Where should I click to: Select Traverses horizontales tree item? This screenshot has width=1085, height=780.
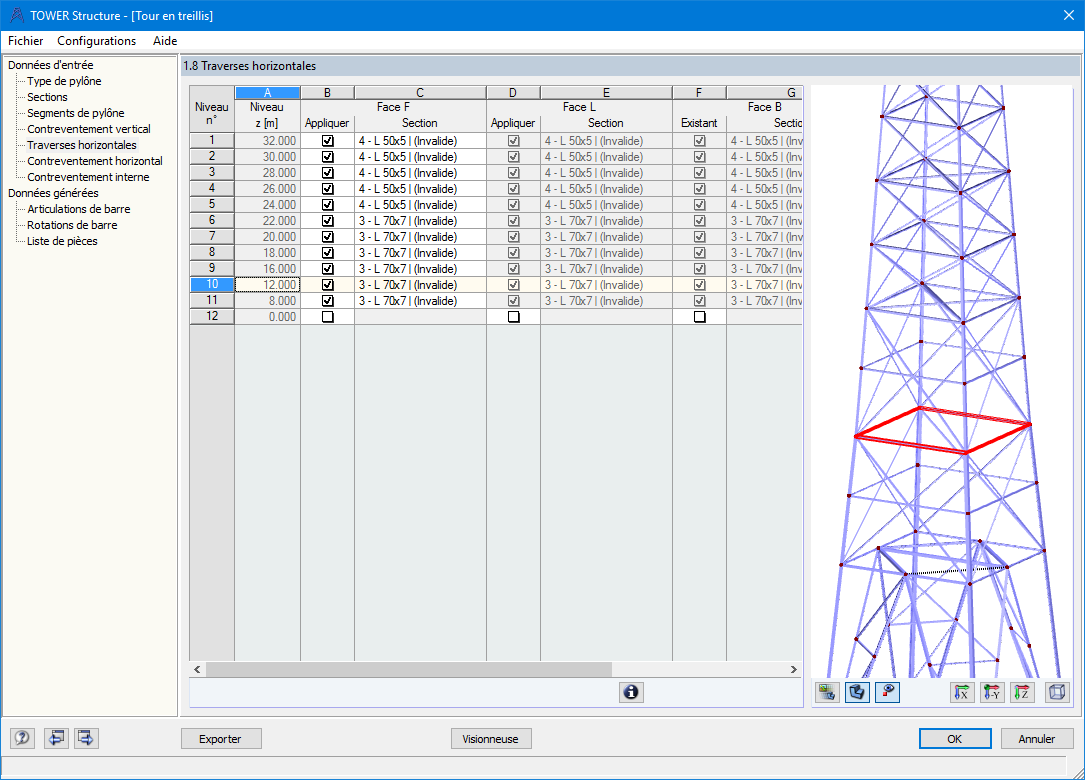(x=82, y=145)
